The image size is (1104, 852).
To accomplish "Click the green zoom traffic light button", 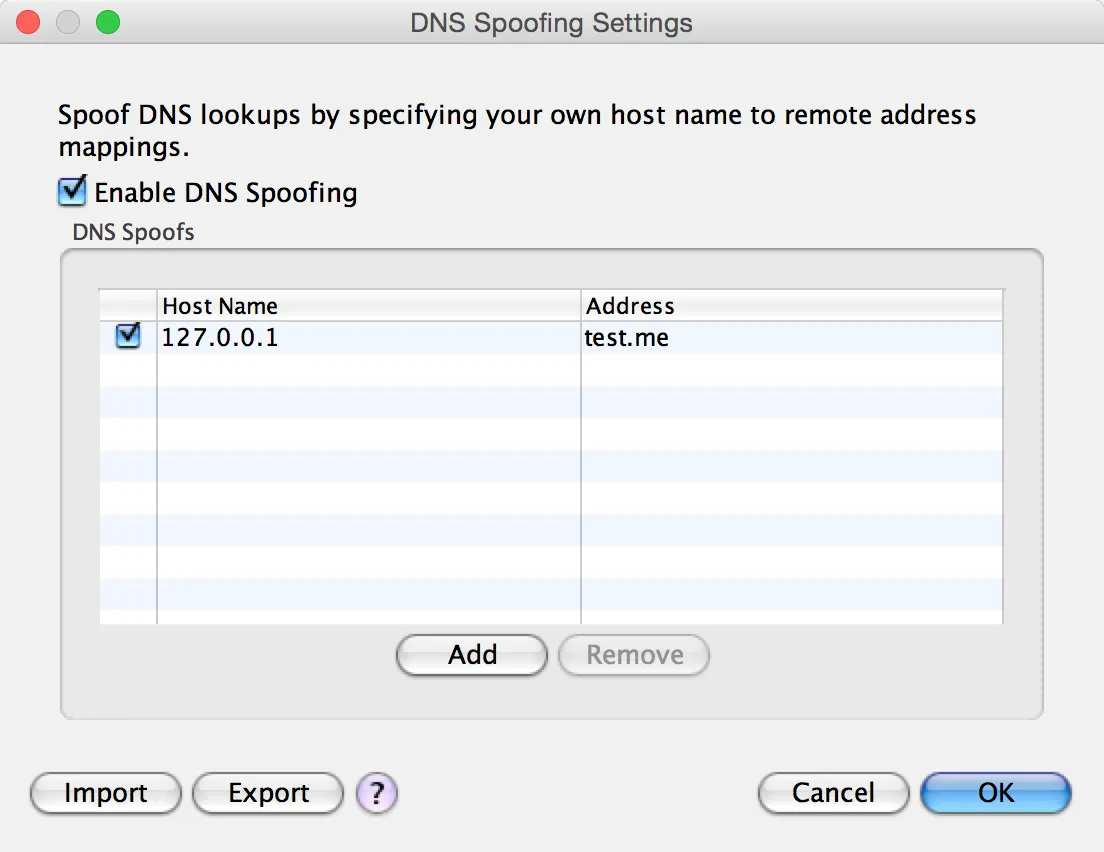I will tap(106, 21).
